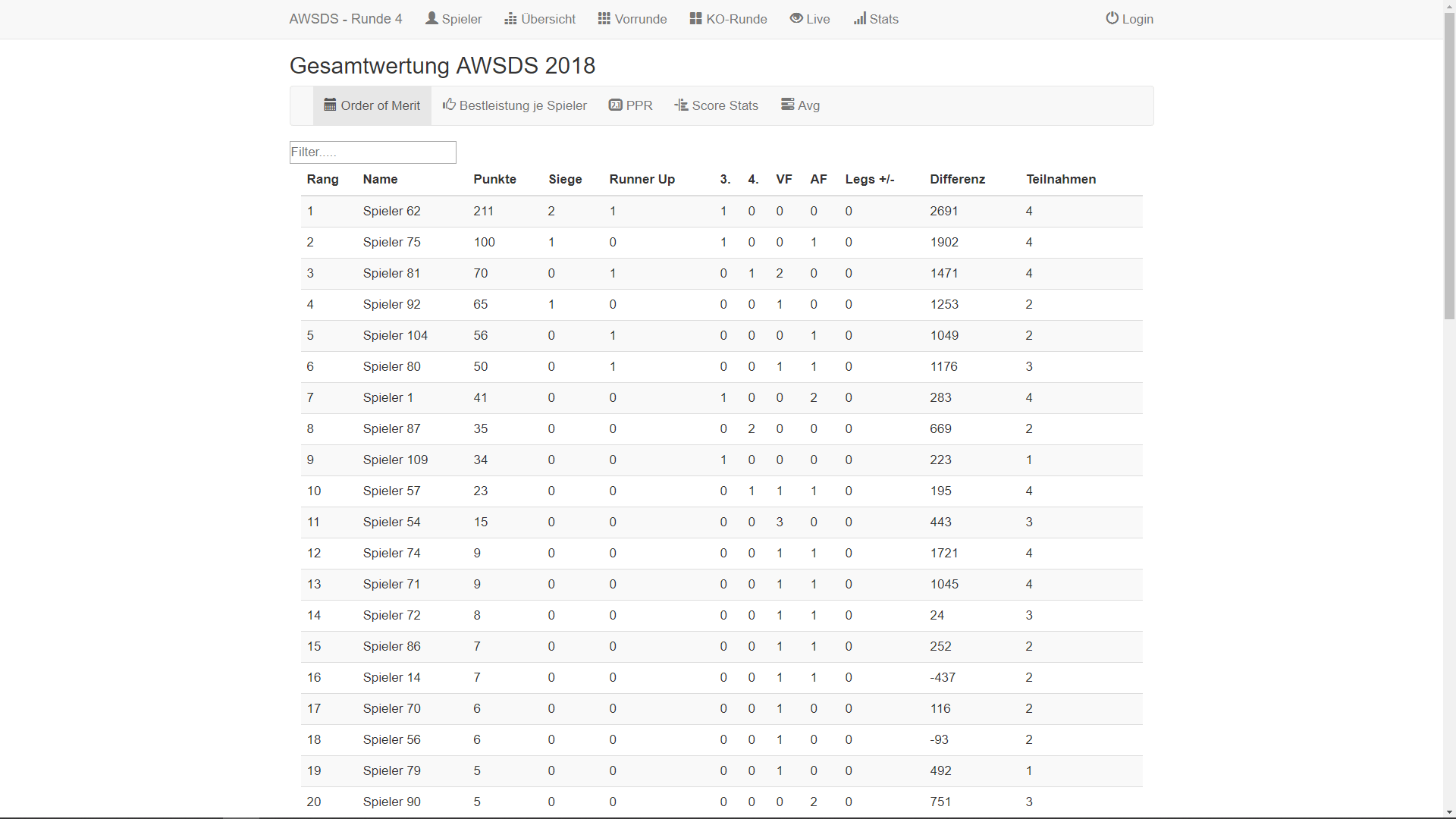Focus the Filter text field
1456x819 pixels.
tap(372, 152)
